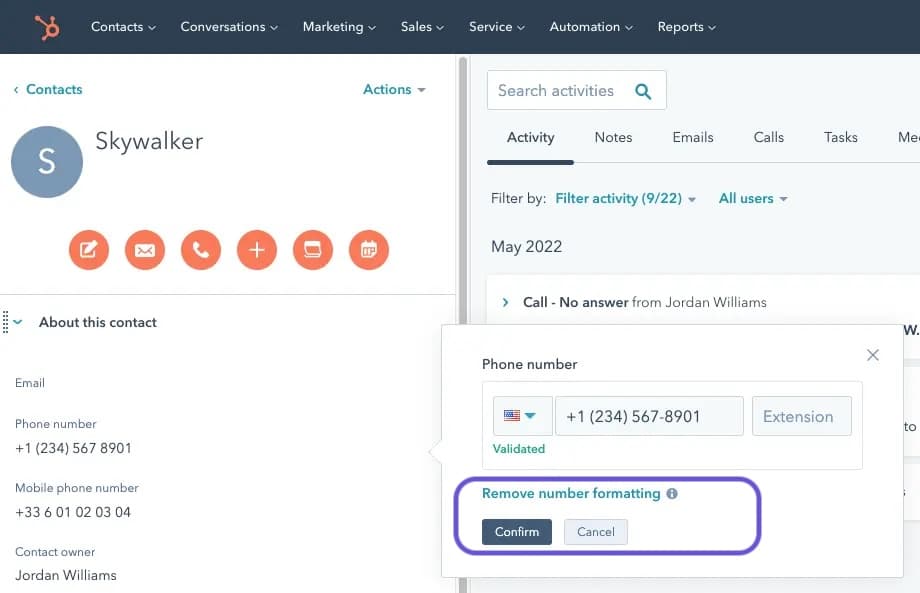This screenshot has height=593, width=920.
Task: Open the country flag dropdown
Action: pos(521,416)
